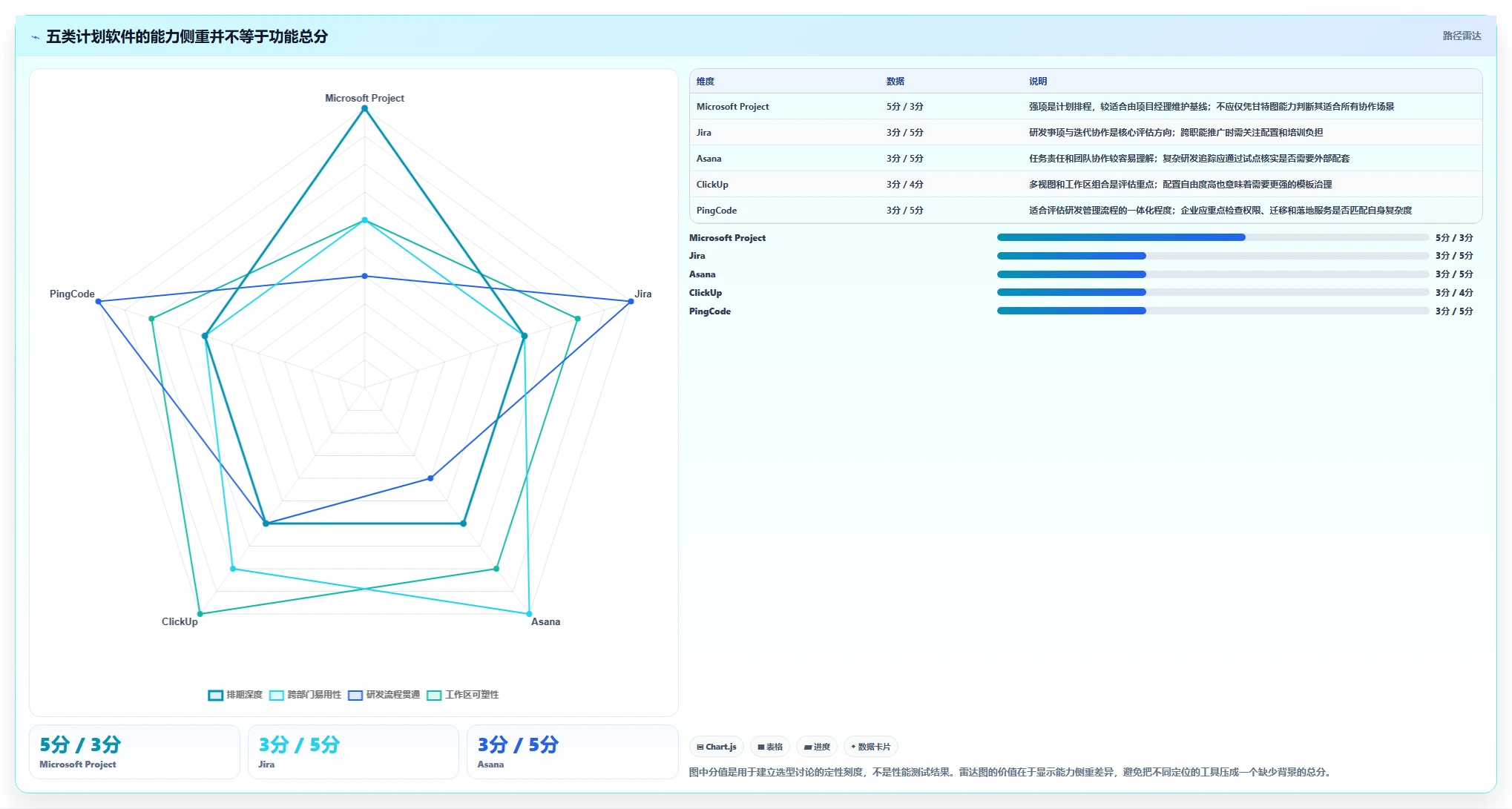The image size is (1512, 809).
Task: Click the Asana description text in table
Action: point(1189,159)
